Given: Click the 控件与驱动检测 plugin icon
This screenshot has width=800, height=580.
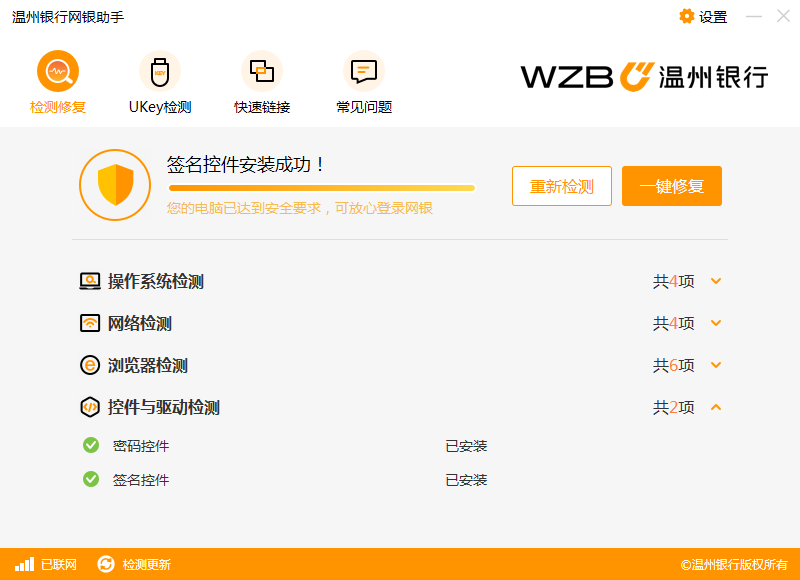Looking at the screenshot, I should 90,407.
